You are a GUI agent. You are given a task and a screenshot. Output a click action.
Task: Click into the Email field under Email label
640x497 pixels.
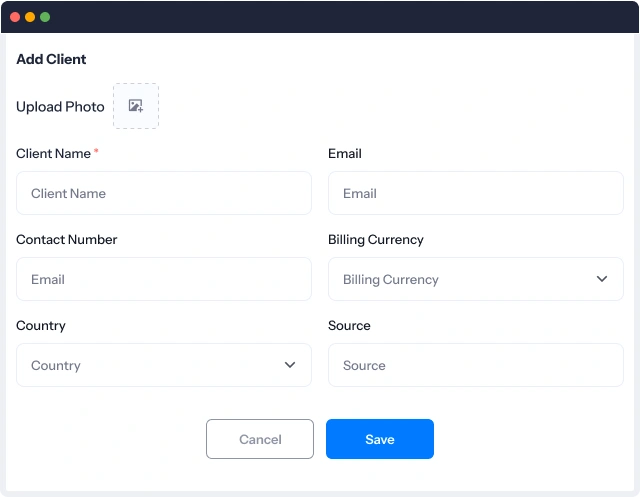[476, 193]
